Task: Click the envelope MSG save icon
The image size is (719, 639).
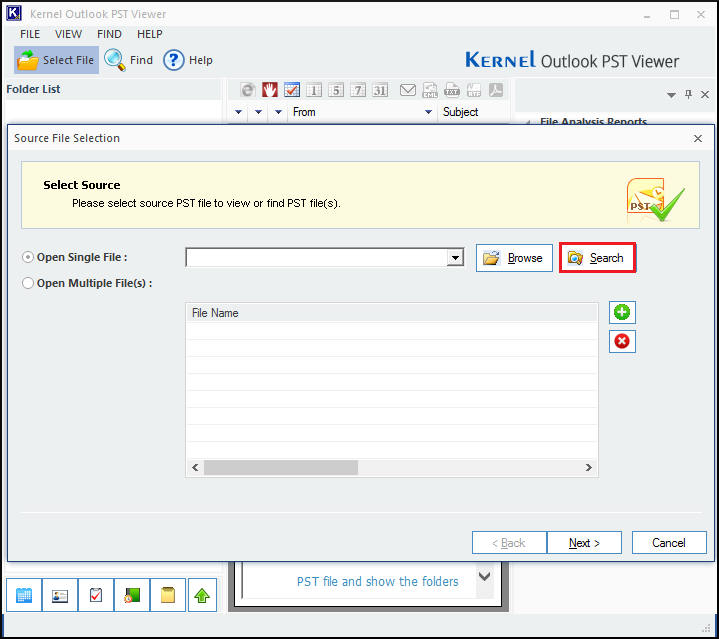Action: [408, 90]
